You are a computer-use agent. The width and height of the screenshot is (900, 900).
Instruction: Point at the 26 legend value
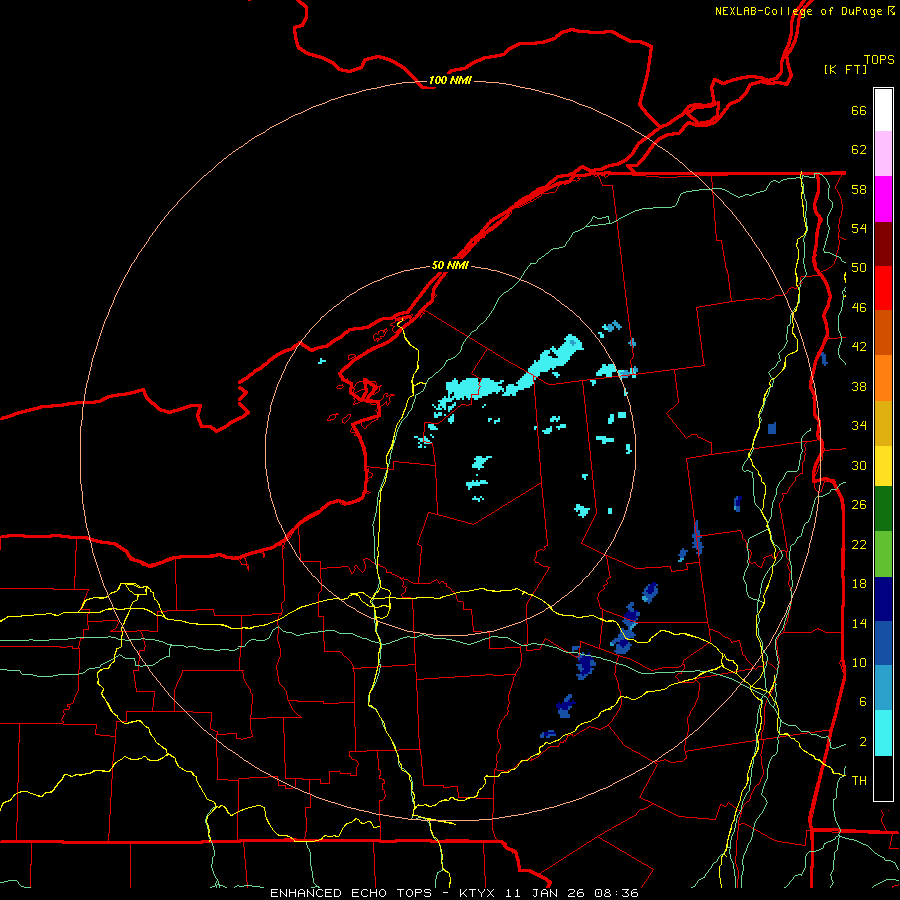(x=859, y=504)
